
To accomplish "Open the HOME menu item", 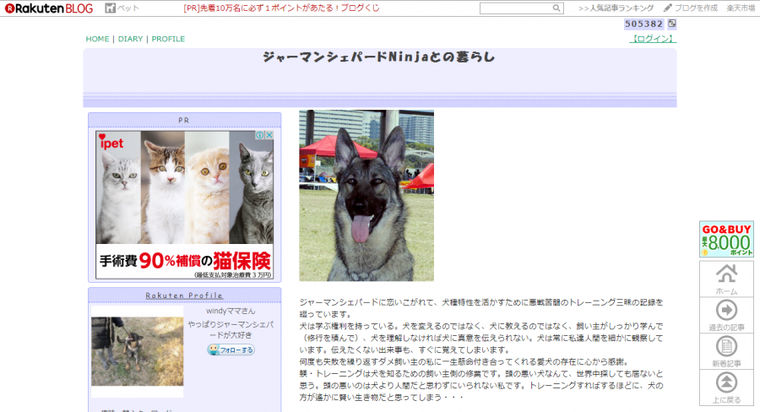I will tap(97, 39).
